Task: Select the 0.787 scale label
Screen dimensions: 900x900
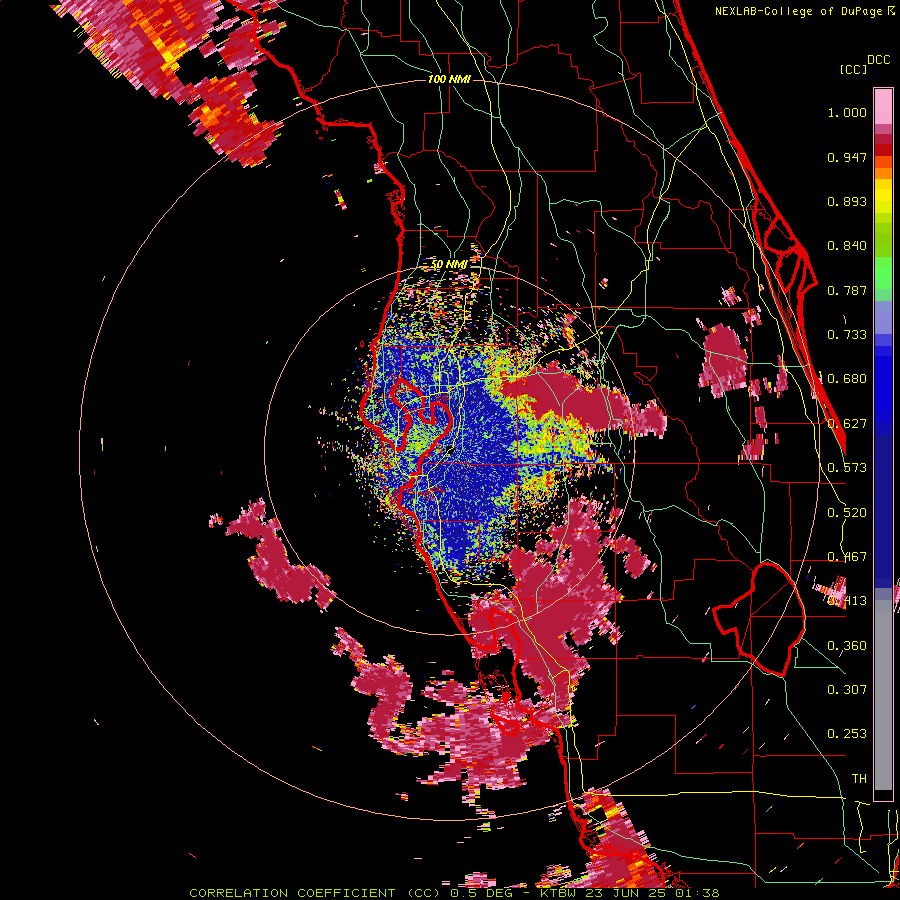Action: point(847,290)
